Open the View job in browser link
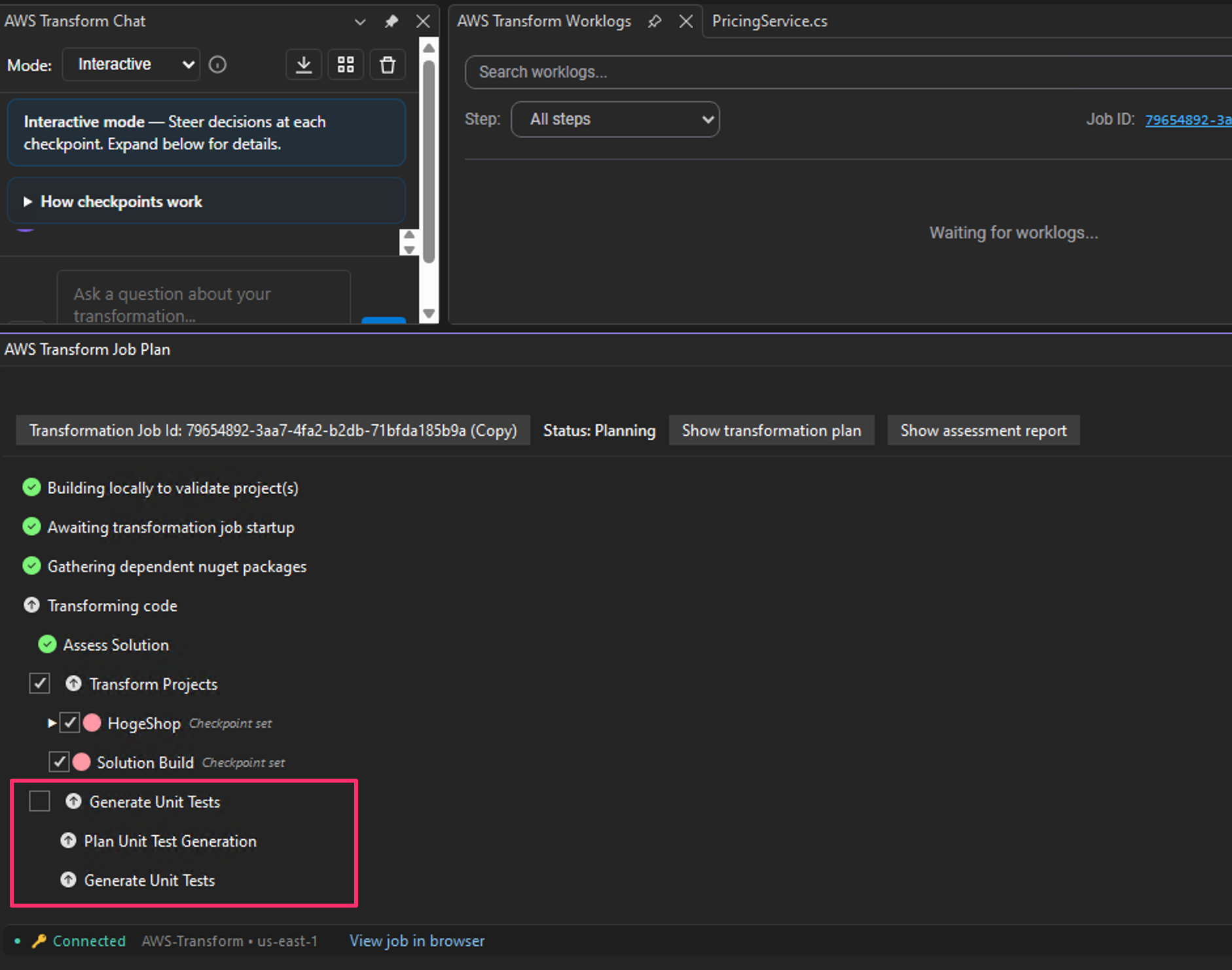This screenshot has width=1232, height=970. pyautogui.click(x=417, y=941)
